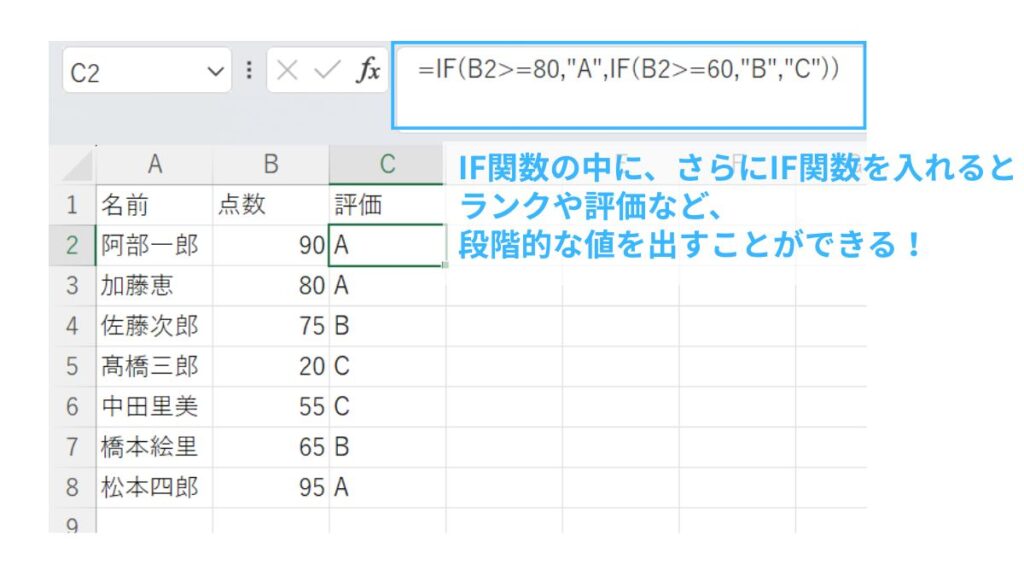Click cell with name 阿部一郎
This screenshot has width=1024, height=576.
154,246
